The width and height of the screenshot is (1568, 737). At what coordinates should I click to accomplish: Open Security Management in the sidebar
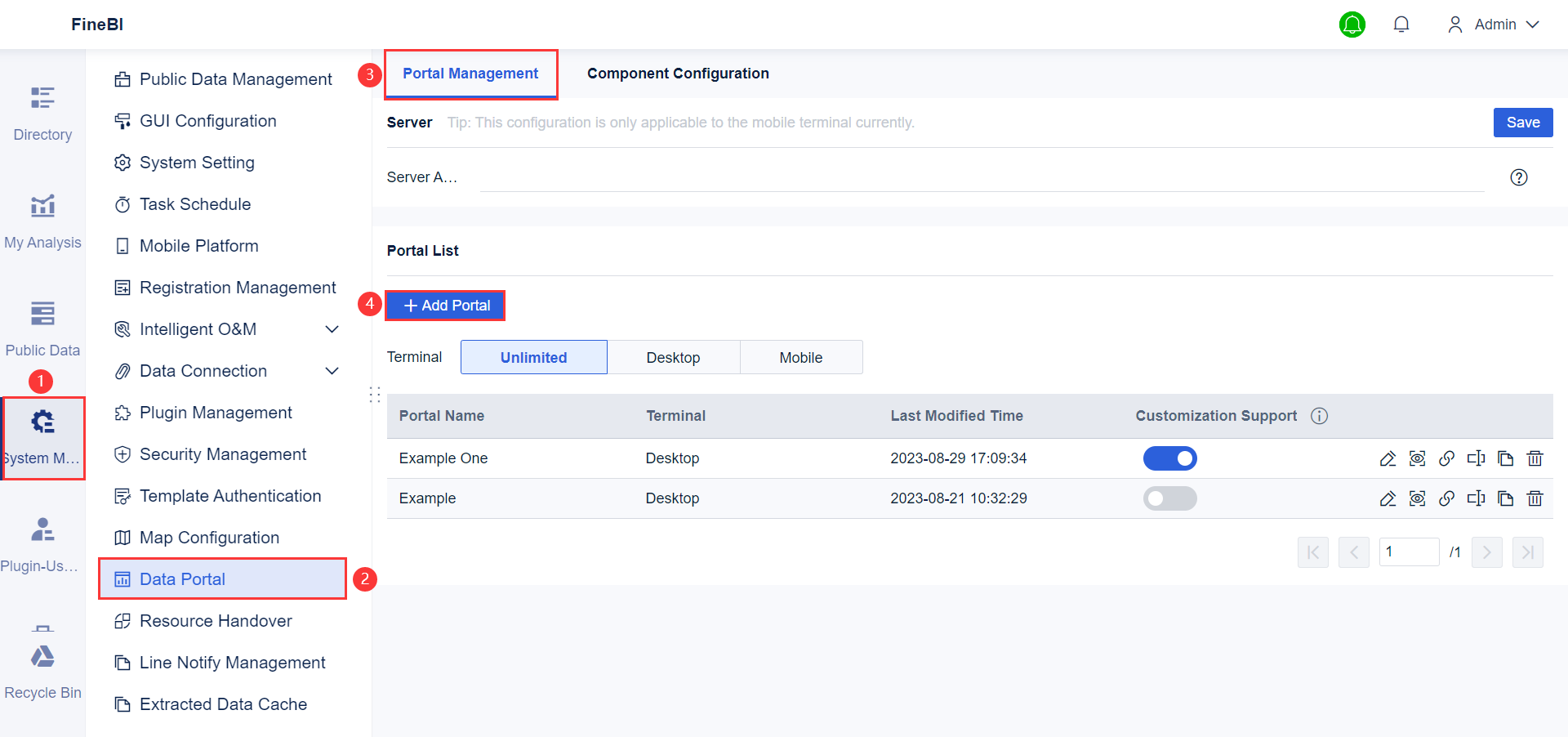(223, 454)
